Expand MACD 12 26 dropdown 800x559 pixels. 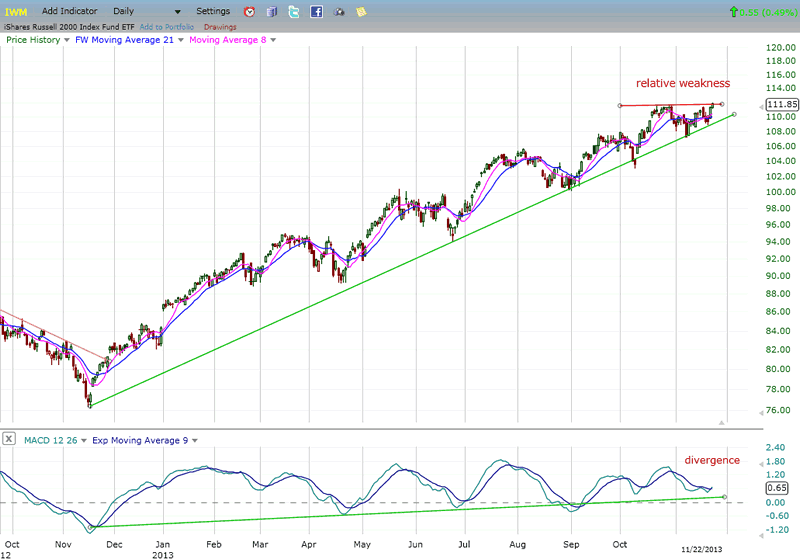84,441
